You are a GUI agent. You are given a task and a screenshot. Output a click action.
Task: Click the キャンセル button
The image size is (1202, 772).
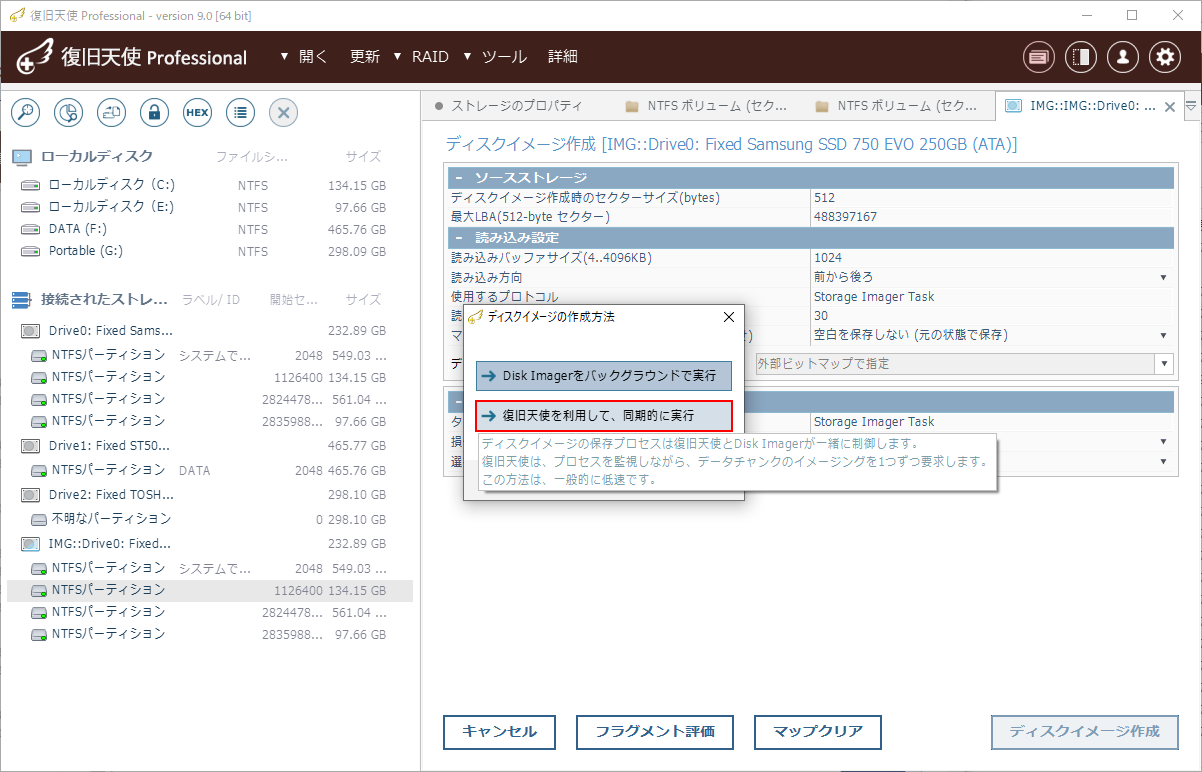[500, 732]
